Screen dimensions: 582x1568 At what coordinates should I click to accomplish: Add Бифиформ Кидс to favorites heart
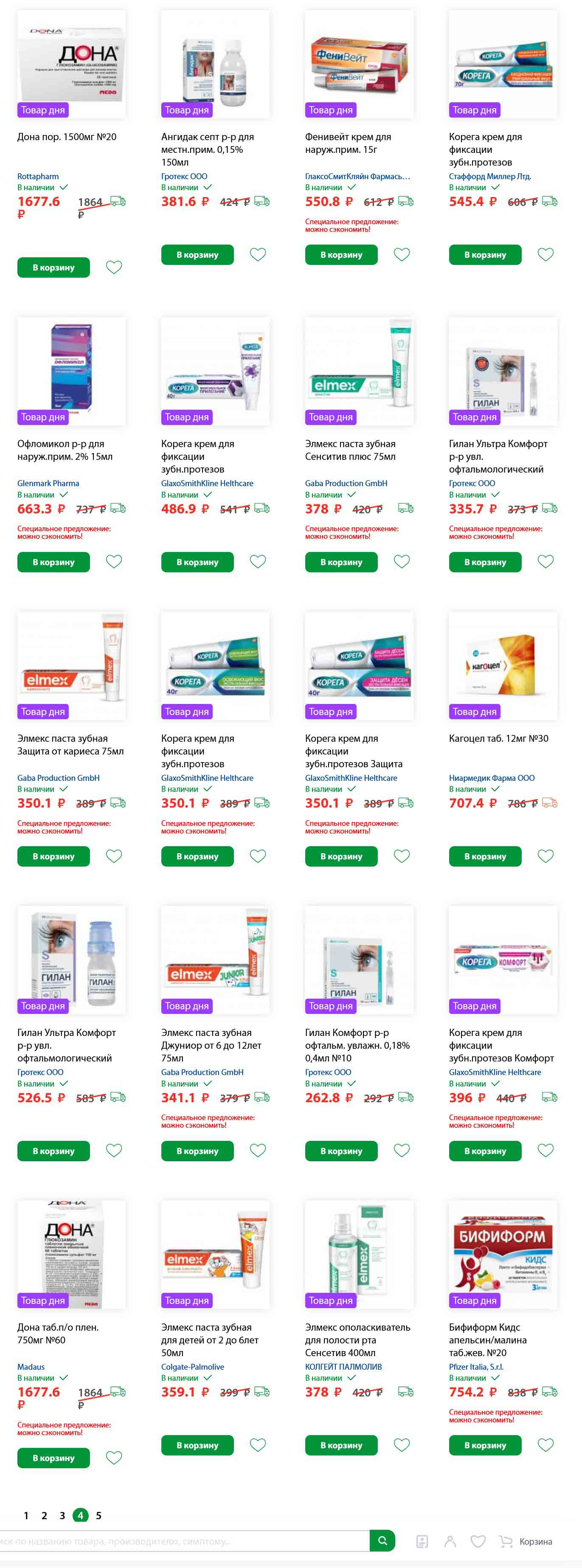coord(545,1444)
